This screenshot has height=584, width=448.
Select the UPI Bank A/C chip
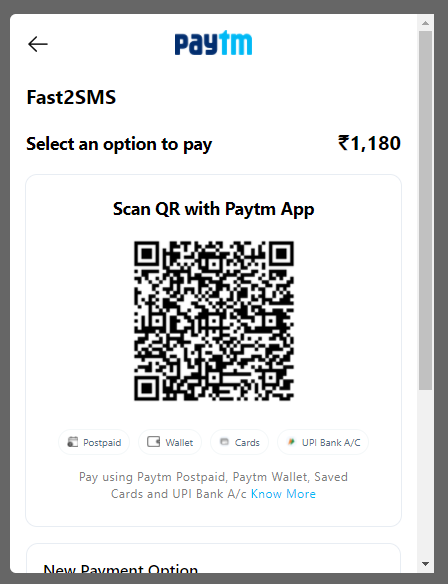click(x=323, y=442)
